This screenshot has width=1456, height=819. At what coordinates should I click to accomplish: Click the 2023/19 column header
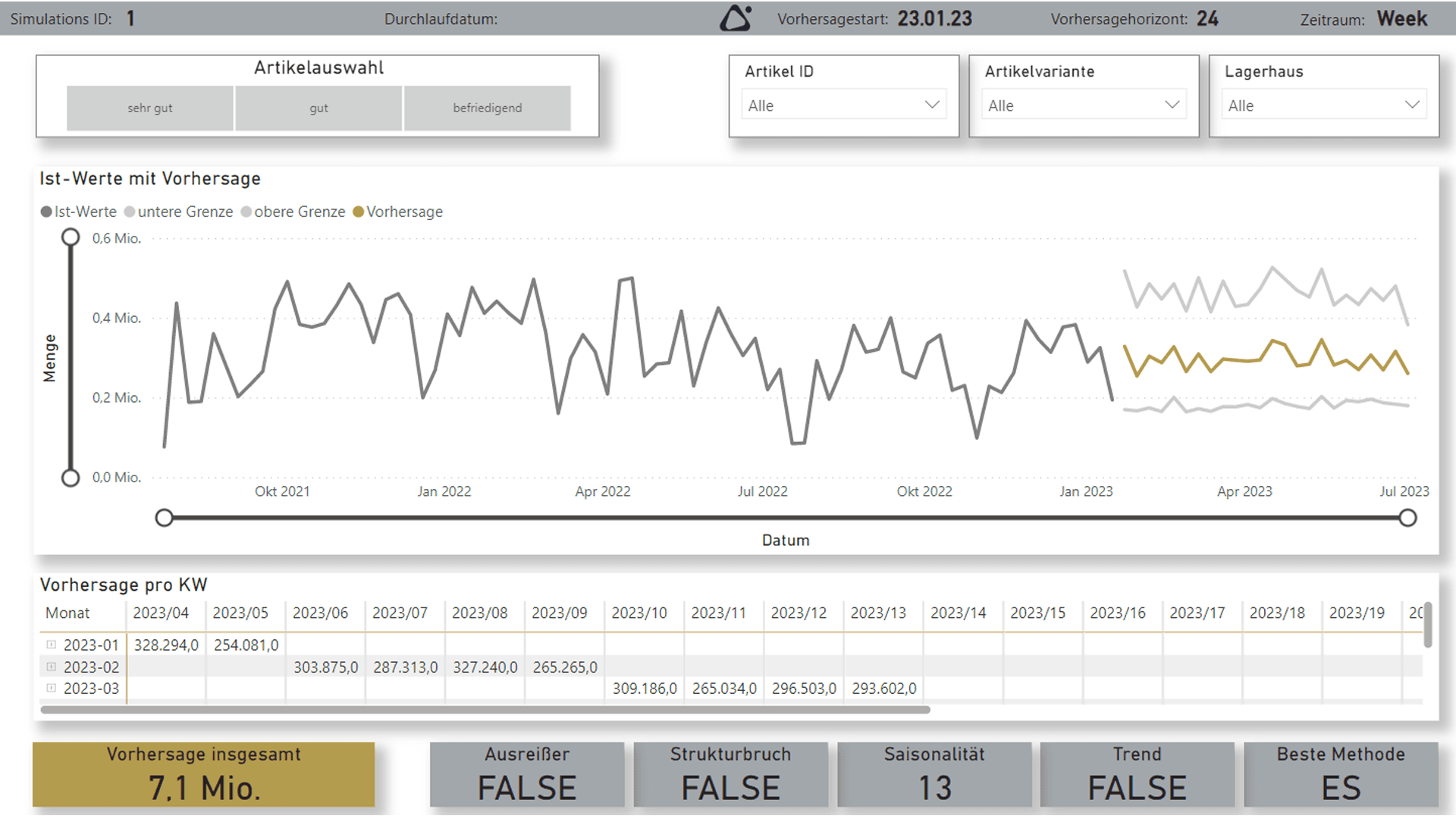(x=1357, y=613)
